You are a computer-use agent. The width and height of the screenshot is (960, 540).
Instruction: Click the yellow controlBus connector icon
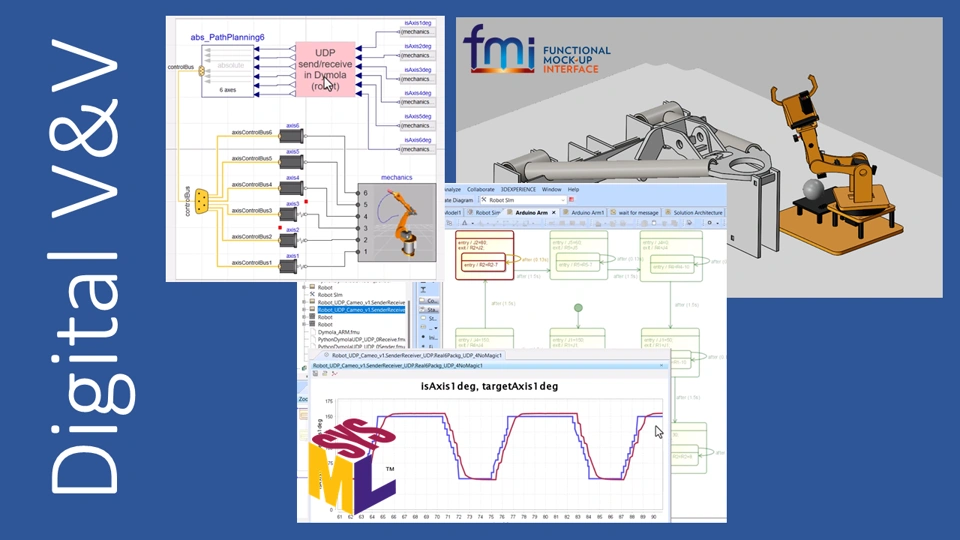pos(201,201)
